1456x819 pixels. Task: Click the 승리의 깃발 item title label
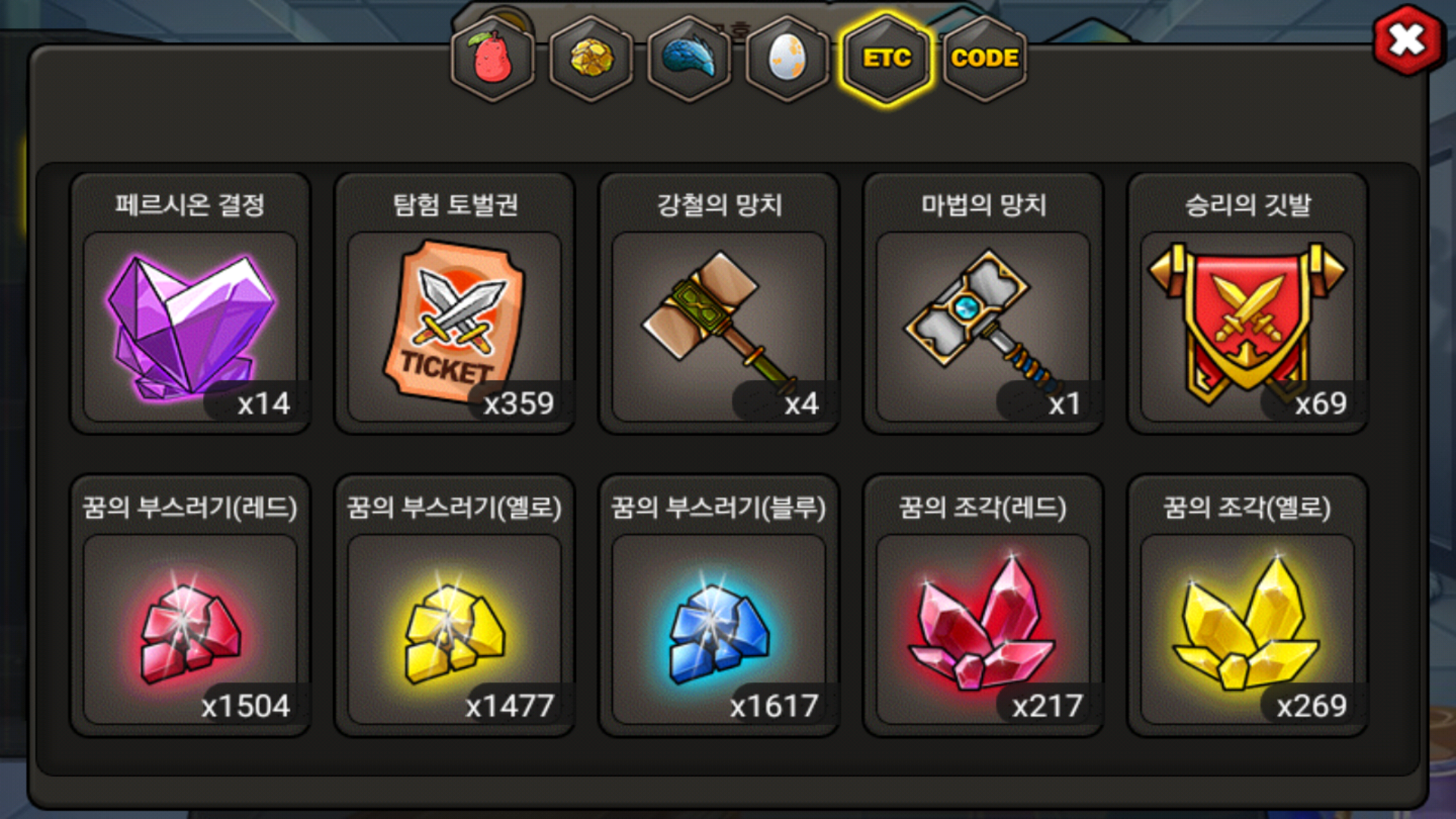[1248, 205]
